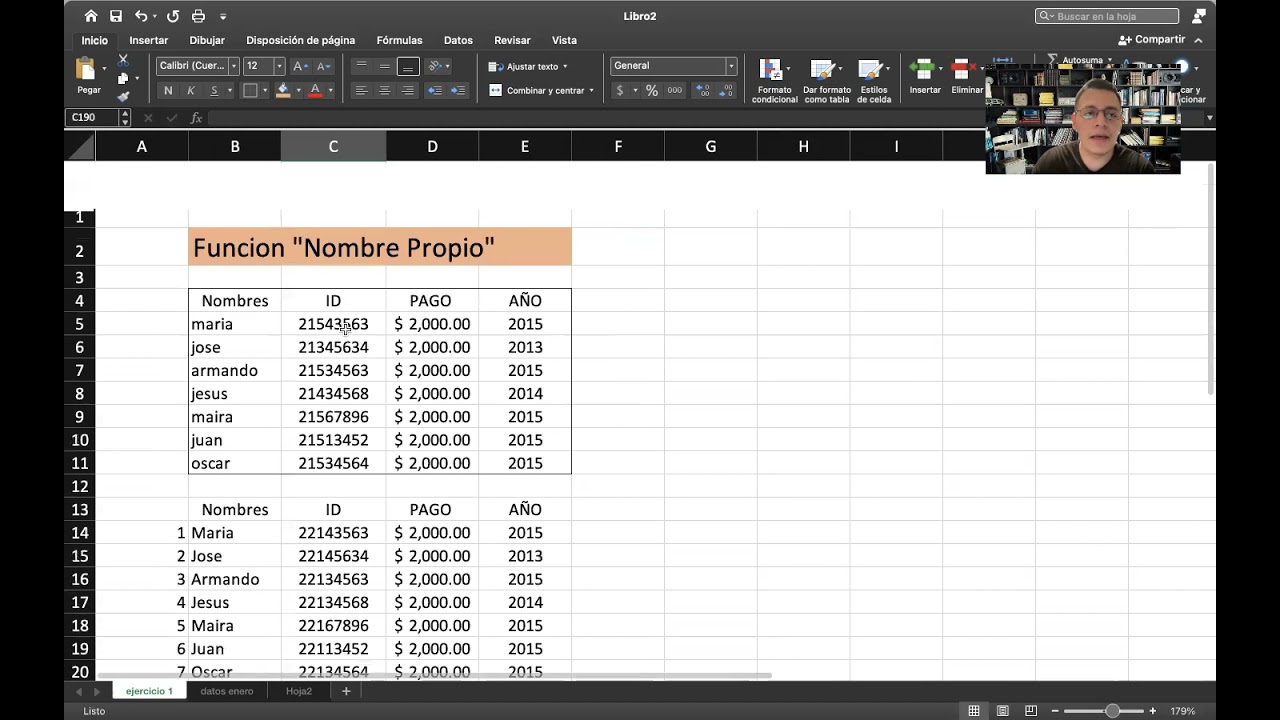This screenshot has height=720, width=1280.
Task: Open the Vista ribbon tab
Action: coord(564,40)
